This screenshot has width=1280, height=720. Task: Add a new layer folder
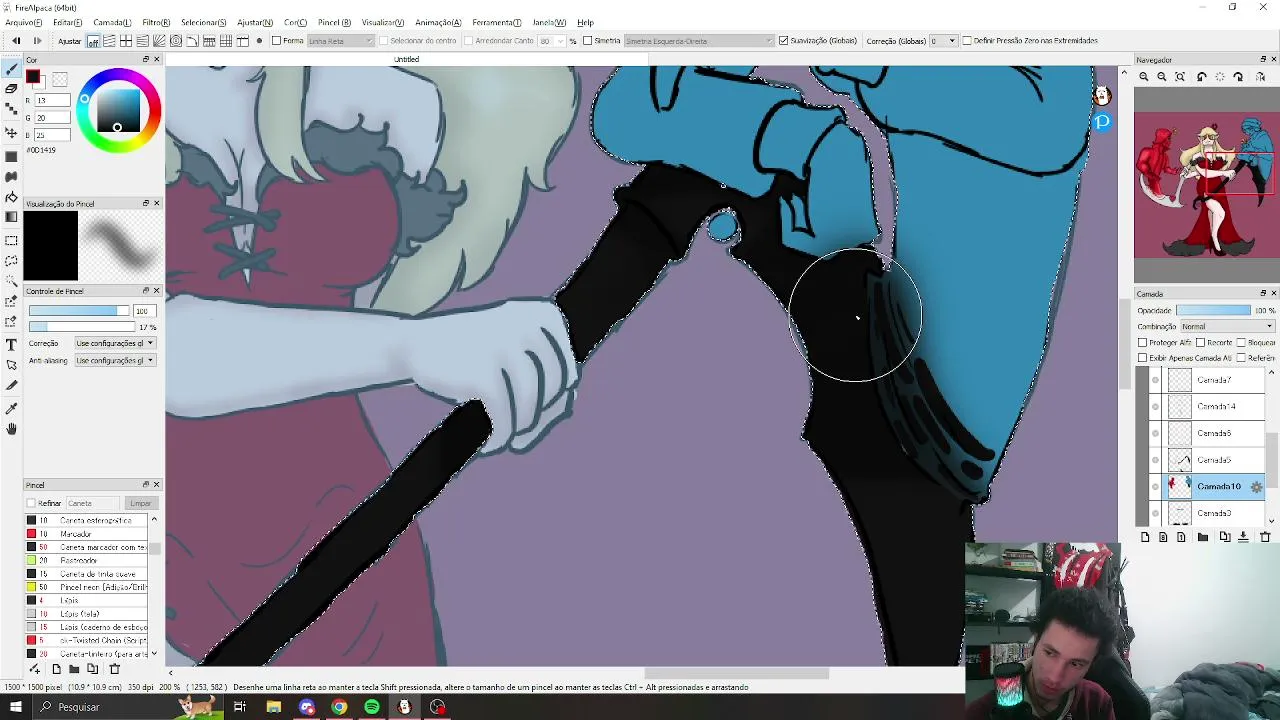[1203, 537]
